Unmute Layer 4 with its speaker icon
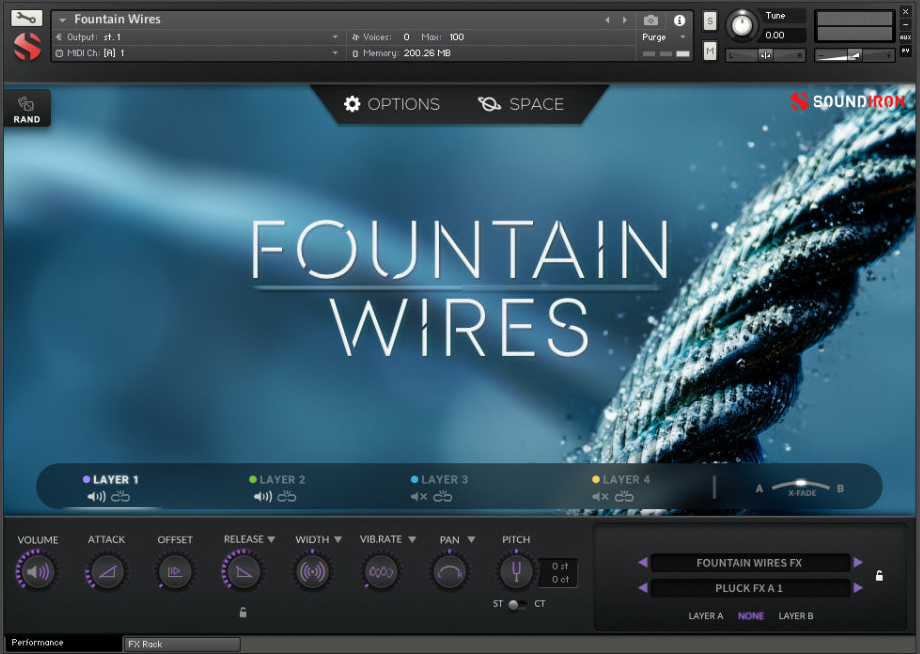The height and width of the screenshot is (654, 920). 600,497
